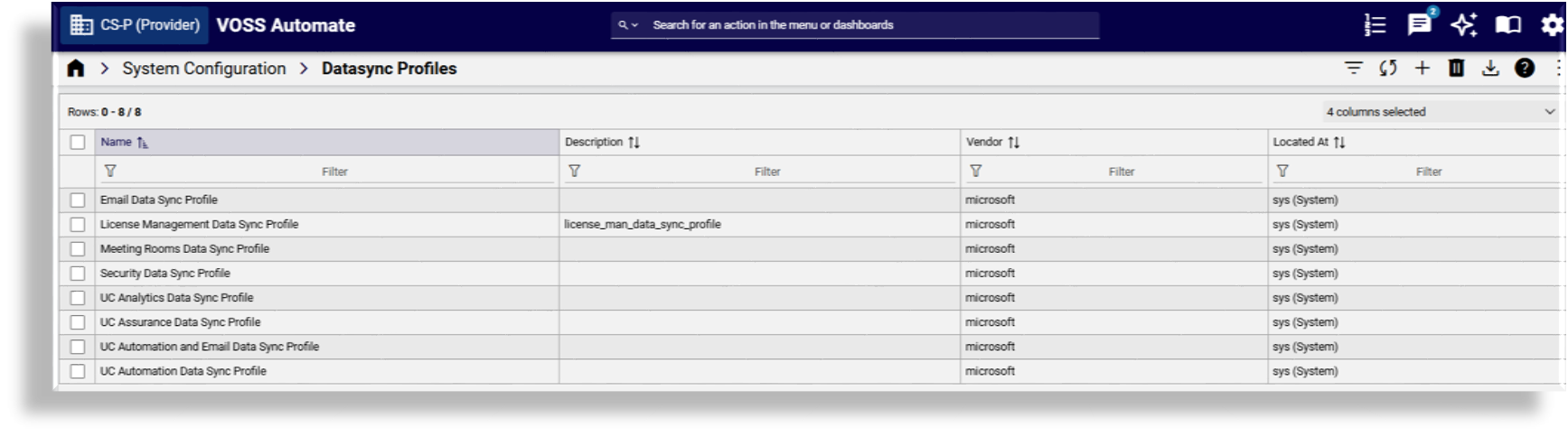Viewport: 1568px width, 437px height.
Task: Open UC Automation and Email Data Sync Profile
Action: click(x=210, y=347)
